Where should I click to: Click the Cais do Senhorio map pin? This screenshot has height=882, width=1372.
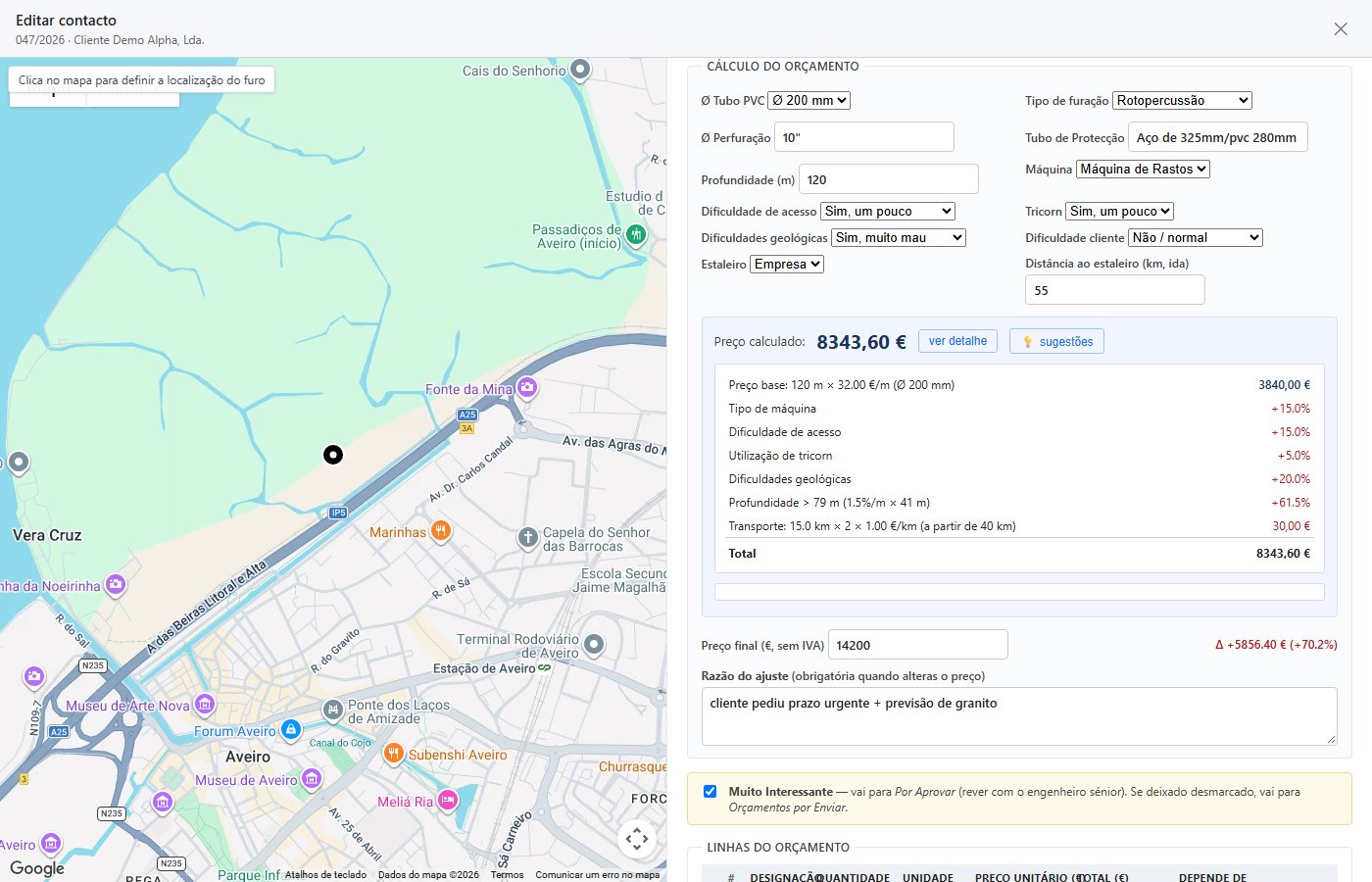580,70
